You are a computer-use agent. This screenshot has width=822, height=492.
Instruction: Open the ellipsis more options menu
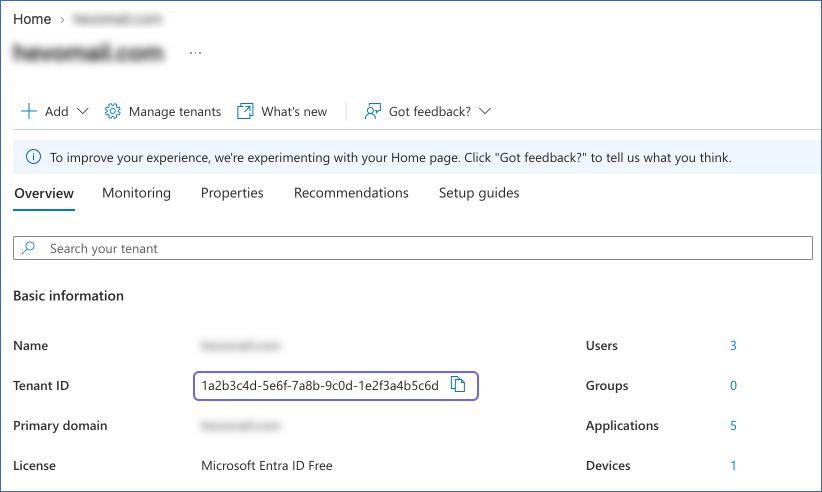point(196,52)
